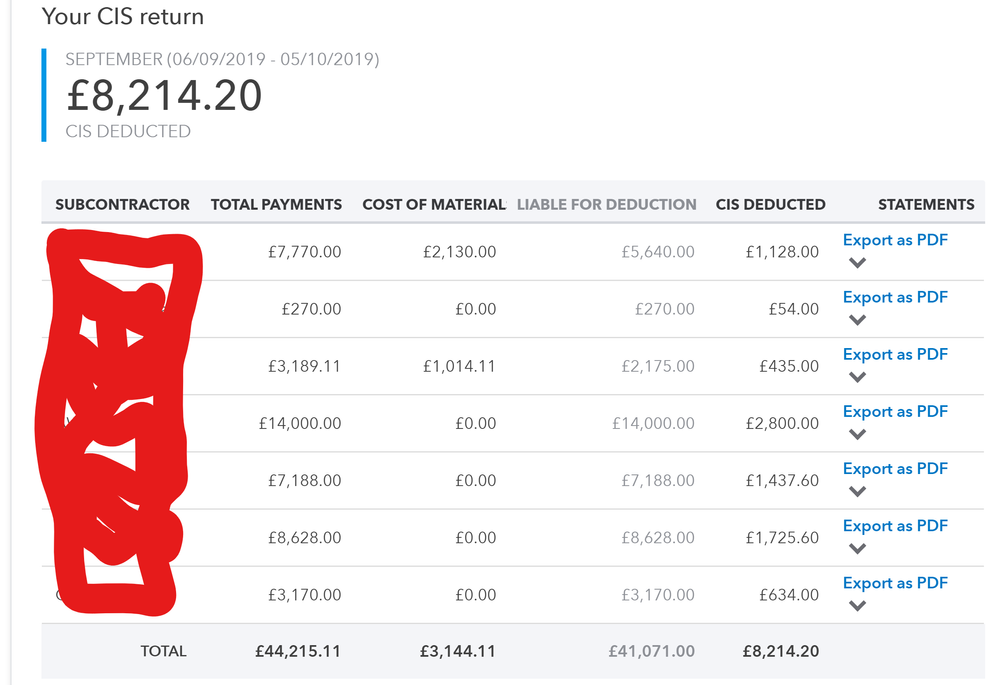Click the CIS Deducted column header

point(770,204)
